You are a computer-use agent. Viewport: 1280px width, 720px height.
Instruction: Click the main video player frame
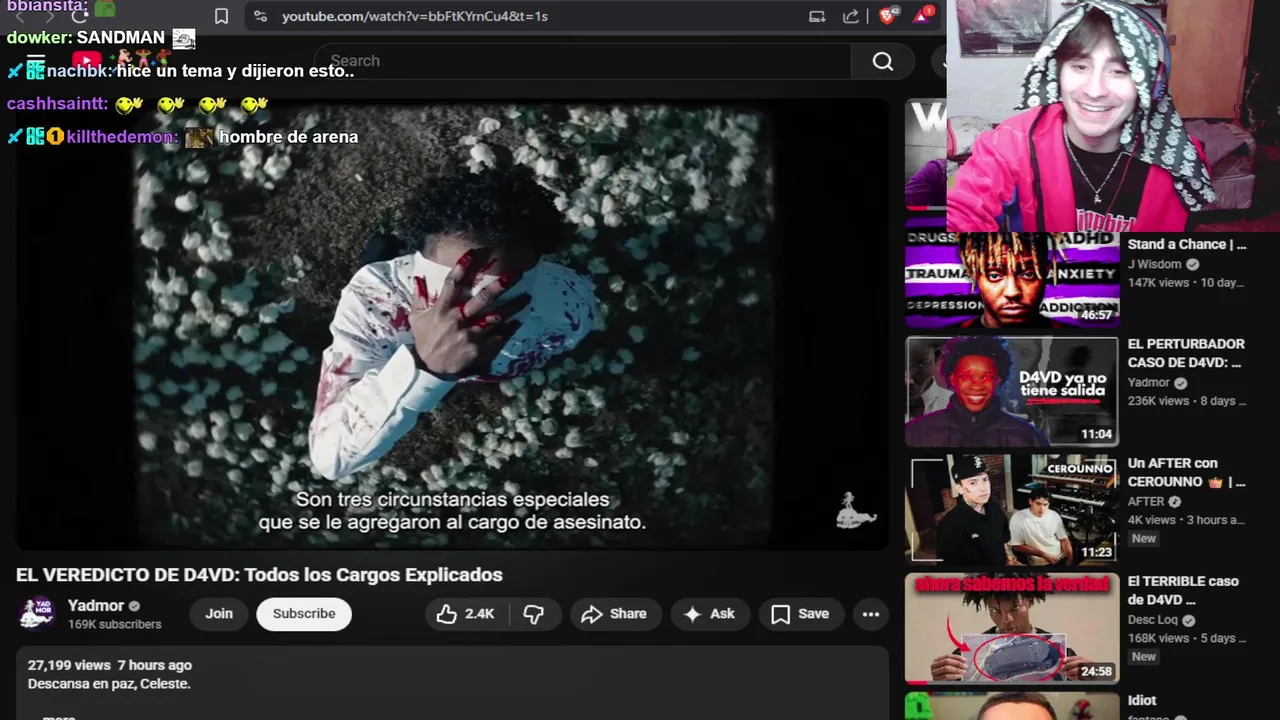coord(452,323)
